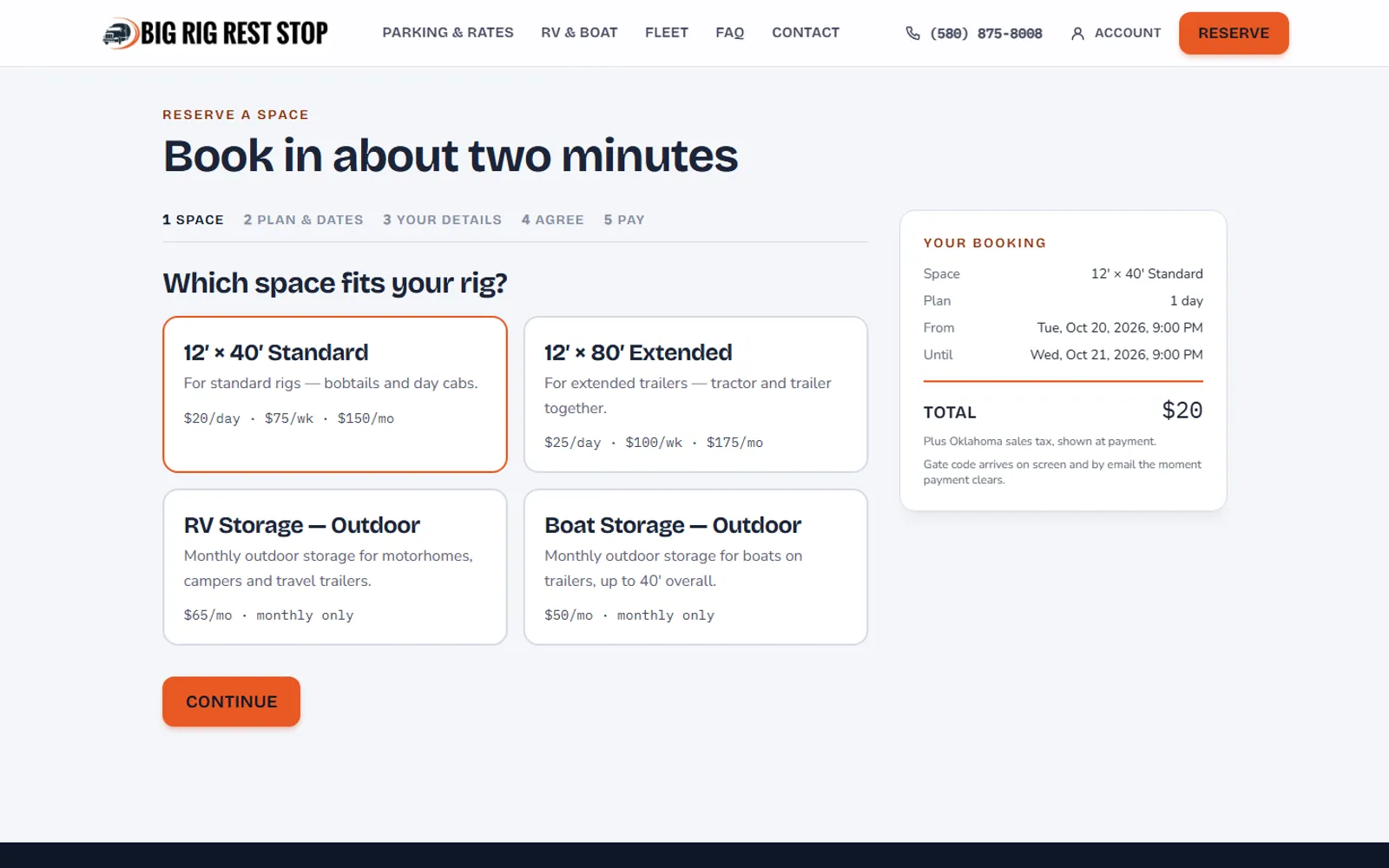Click the phone icon beside the number
The image size is (1389, 868).
click(x=912, y=33)
